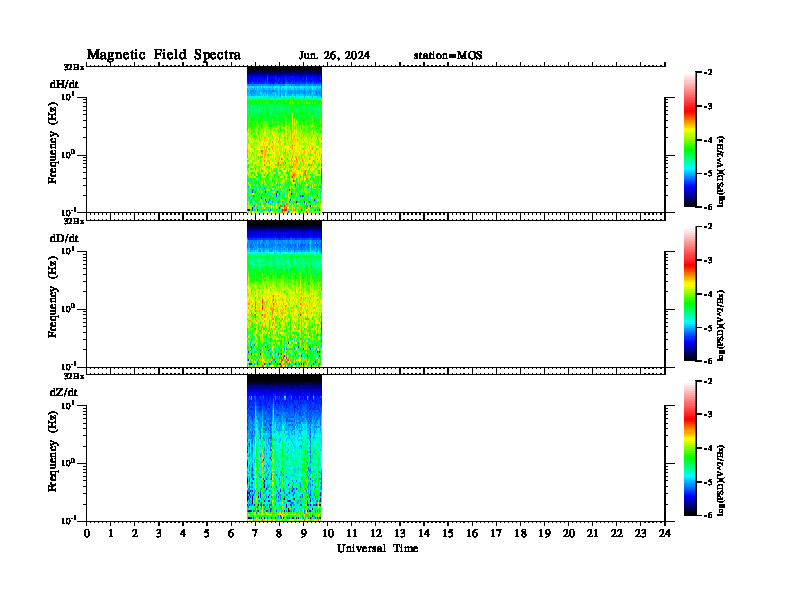792x612 pixels.
Task: Click hour tick label "24" on time axis
Action: 665,533
